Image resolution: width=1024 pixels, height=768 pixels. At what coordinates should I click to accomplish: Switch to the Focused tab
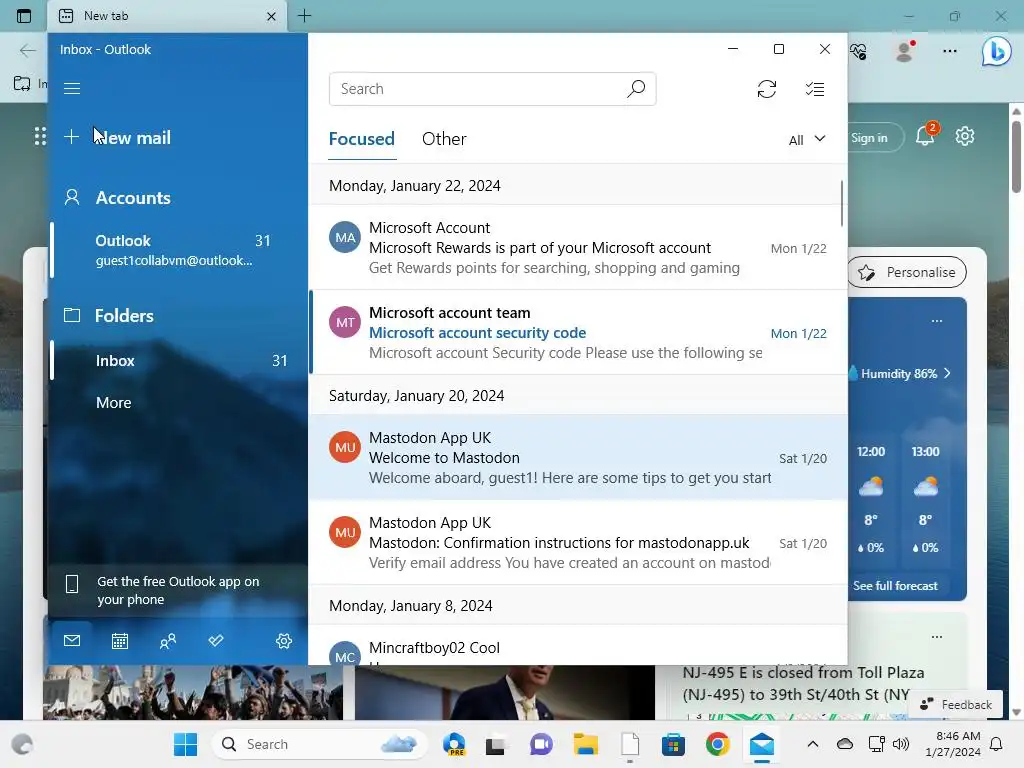[362, 139]
